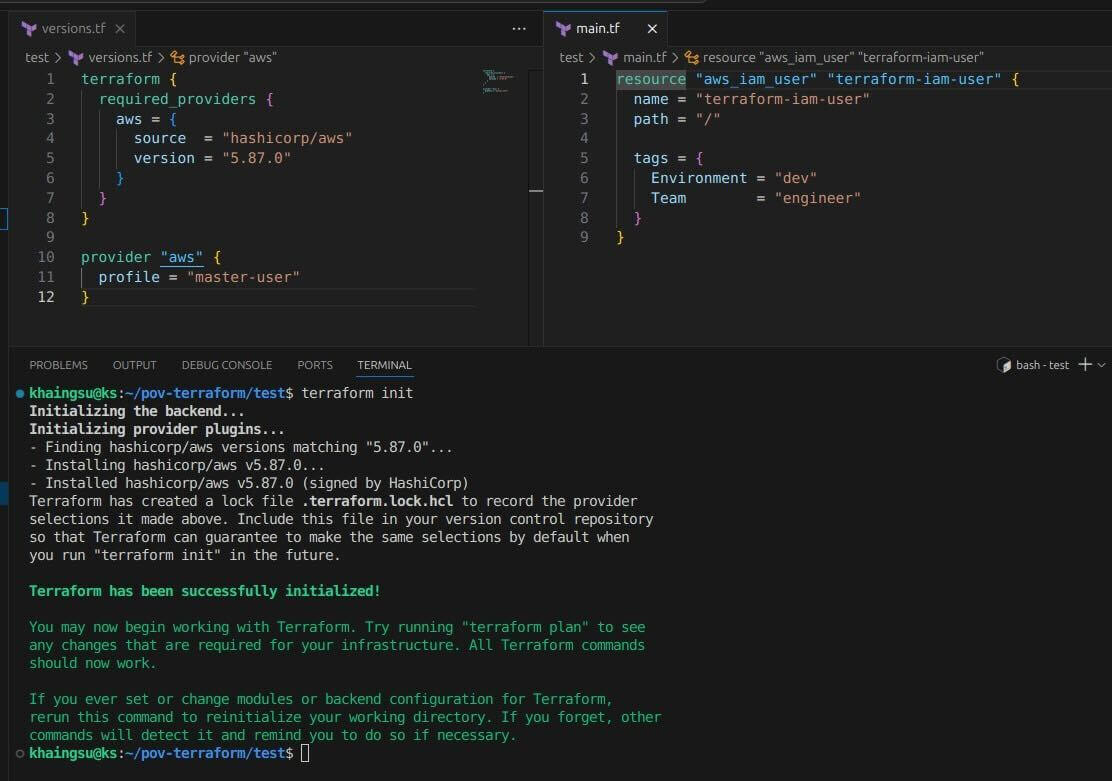Click the underlined "aws" provider name
Image resolution: width=1112 pixels, height=781 pixels.
click(182, 257)
